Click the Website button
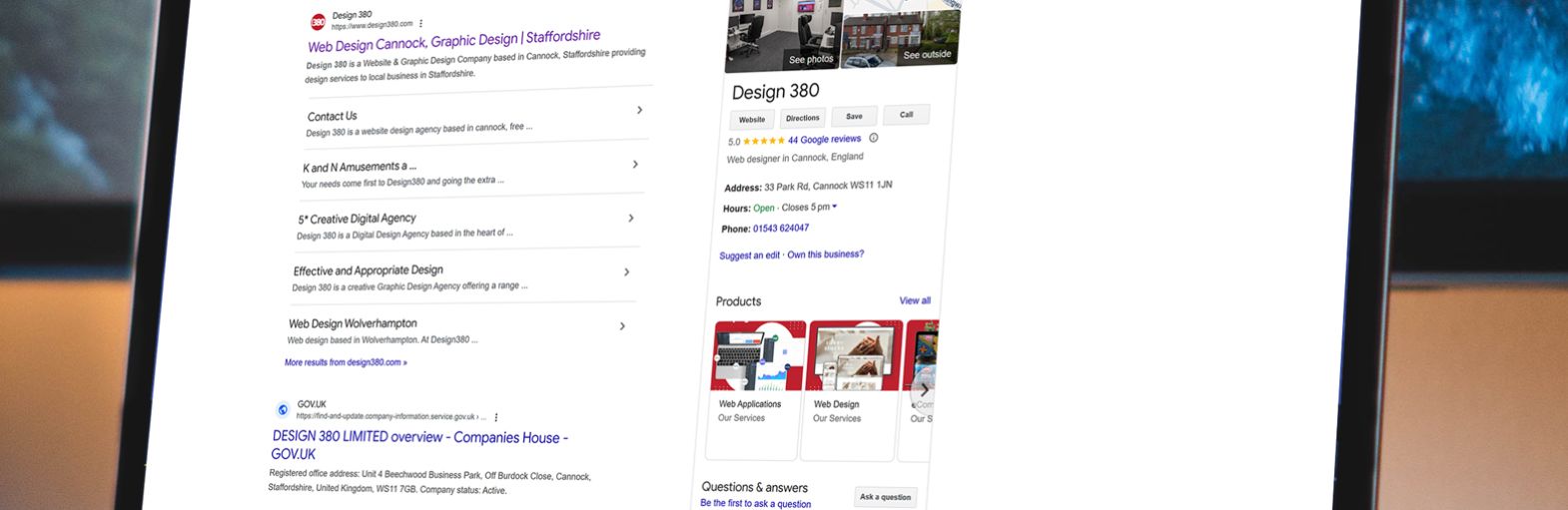 [752, 120]
